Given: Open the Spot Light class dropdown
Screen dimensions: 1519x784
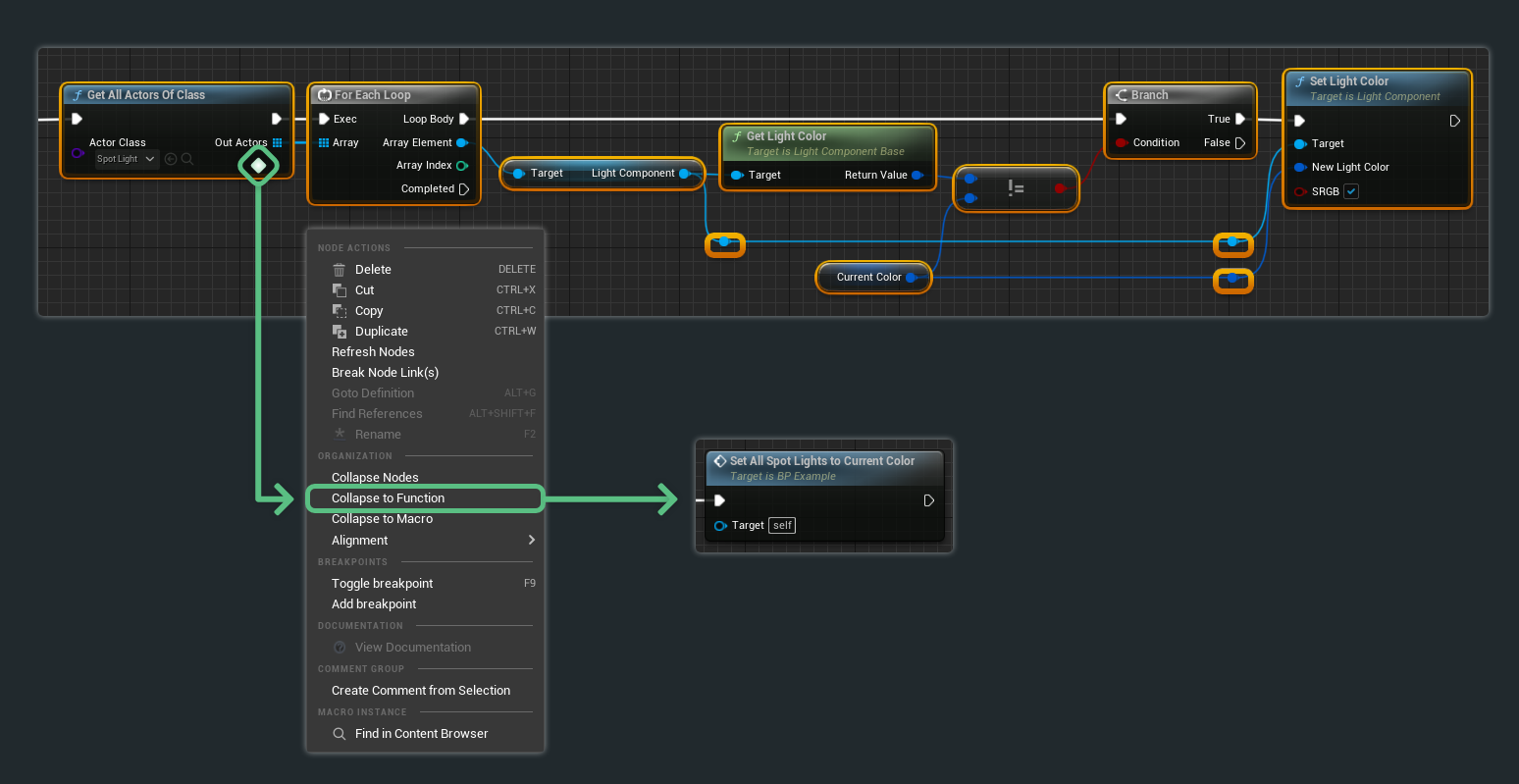Looking at the screenshot, I should (x=125, y=158).
